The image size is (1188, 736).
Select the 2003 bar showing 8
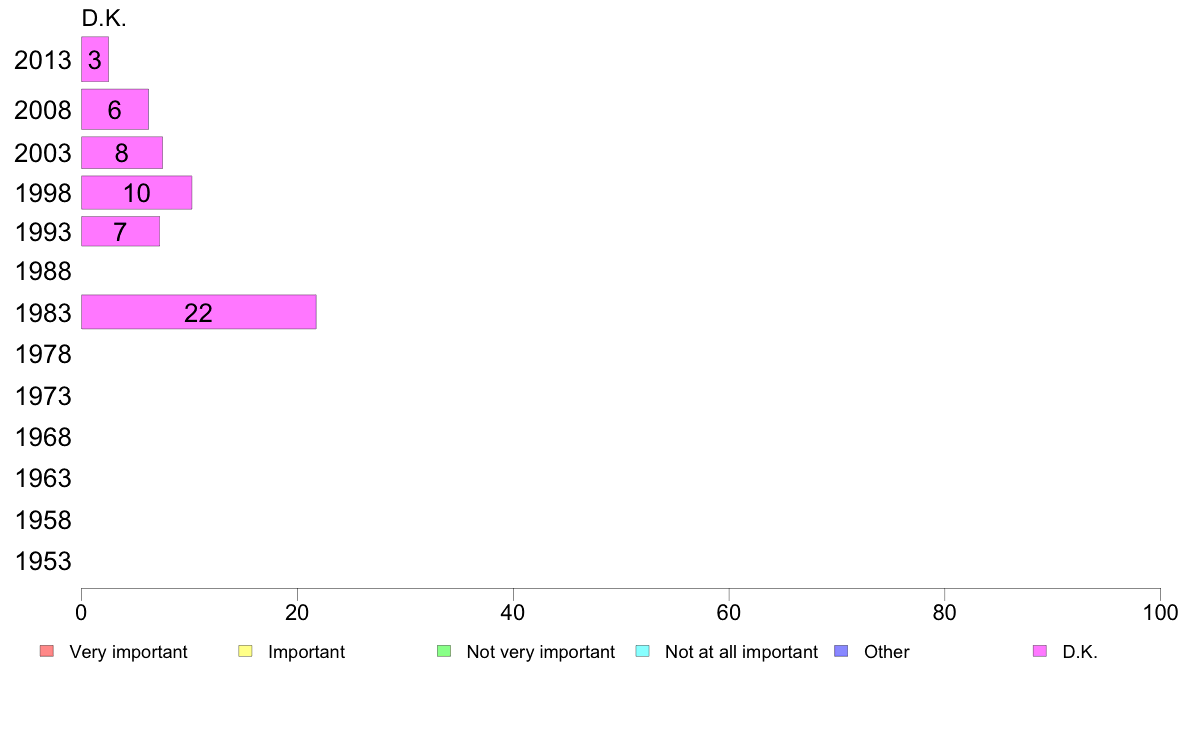[x=121, y=152]
